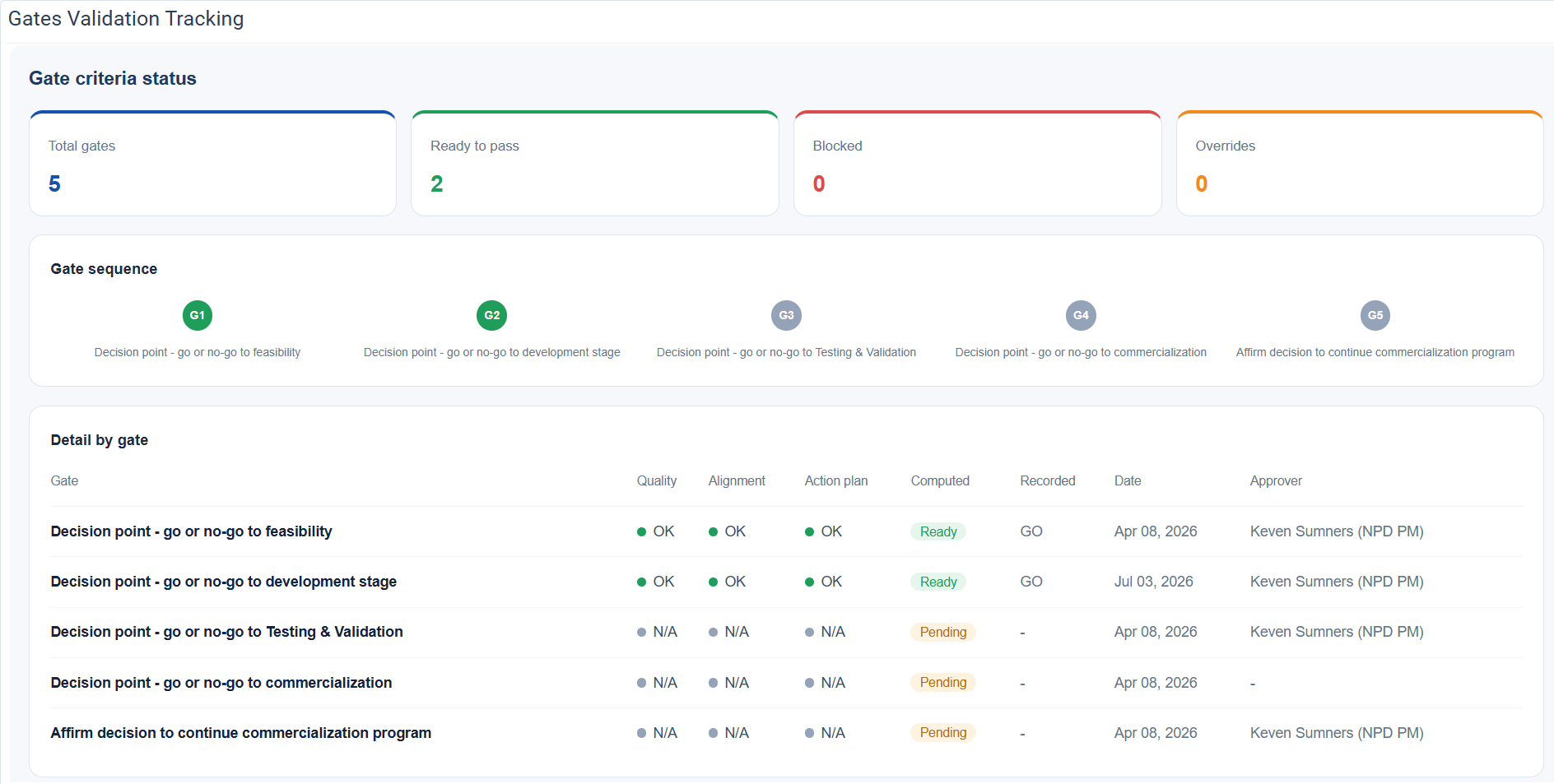Click GO recorded value in development stage row
The image size is (1554, 784).
(1031, 582)
